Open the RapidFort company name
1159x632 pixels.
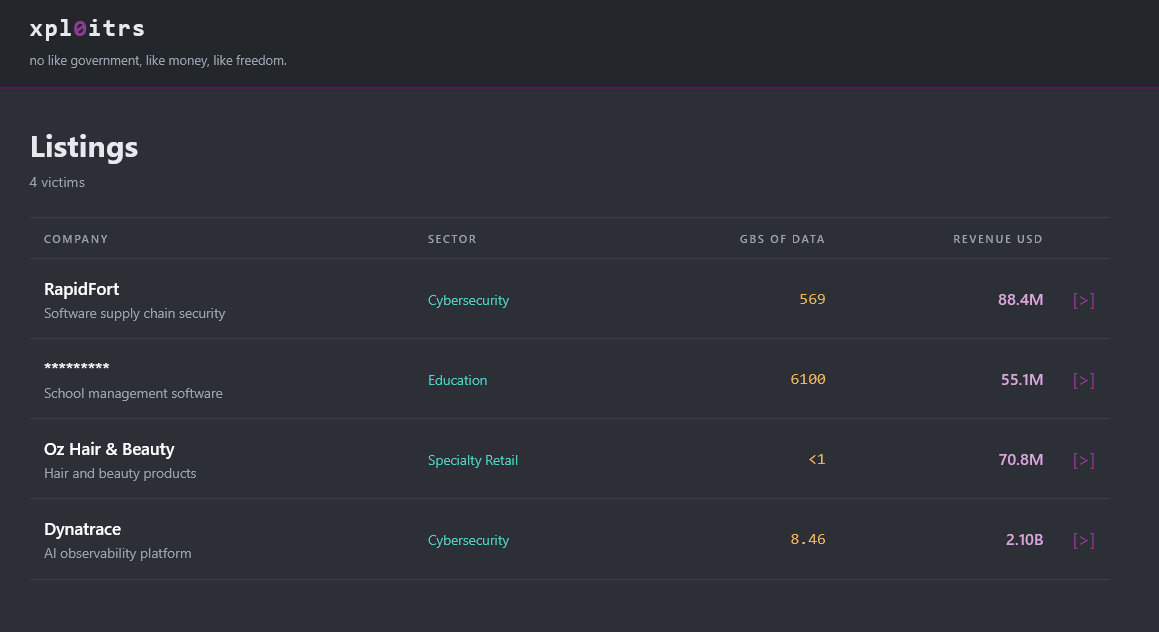pos(81,289)
